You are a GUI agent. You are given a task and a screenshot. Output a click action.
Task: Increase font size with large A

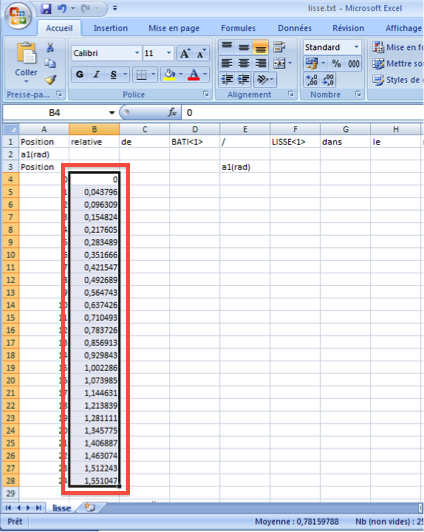click(x=185, y=53)
